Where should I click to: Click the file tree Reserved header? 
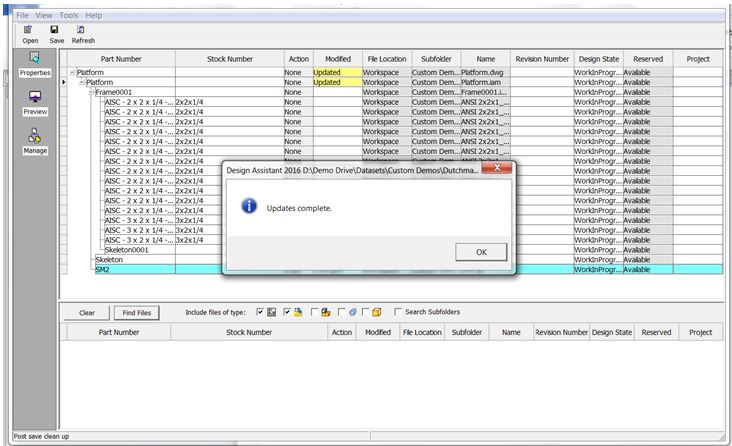[648, 59]
